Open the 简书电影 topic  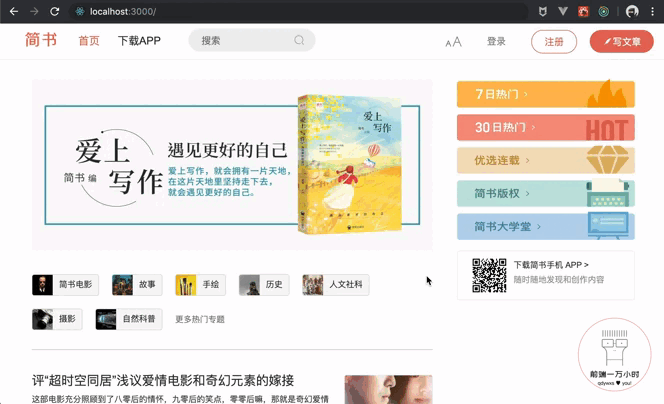coord(65,285)
